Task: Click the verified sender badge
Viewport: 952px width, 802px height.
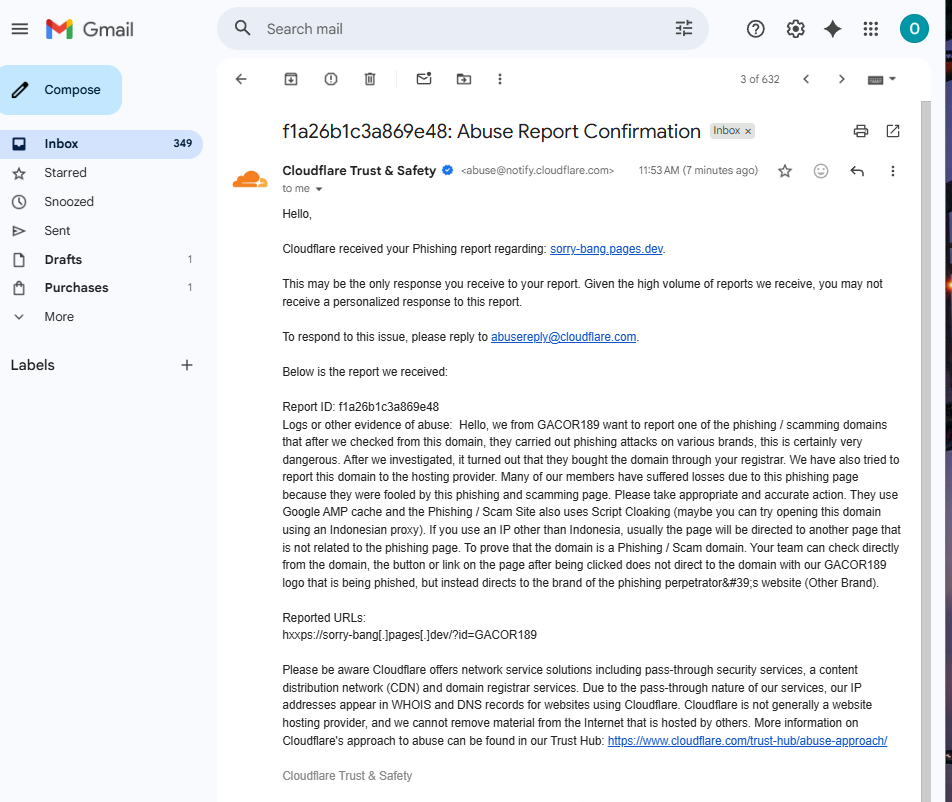Action: point(447,171)
